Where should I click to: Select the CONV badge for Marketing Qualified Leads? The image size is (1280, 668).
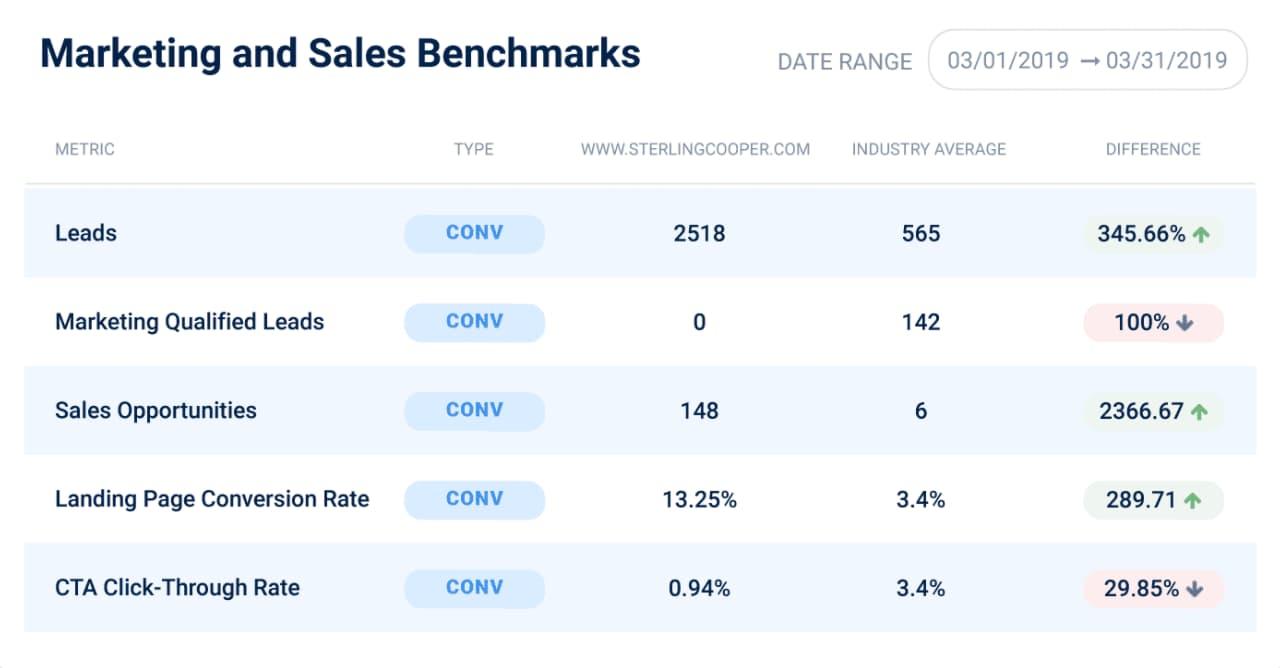coord(474,322)
